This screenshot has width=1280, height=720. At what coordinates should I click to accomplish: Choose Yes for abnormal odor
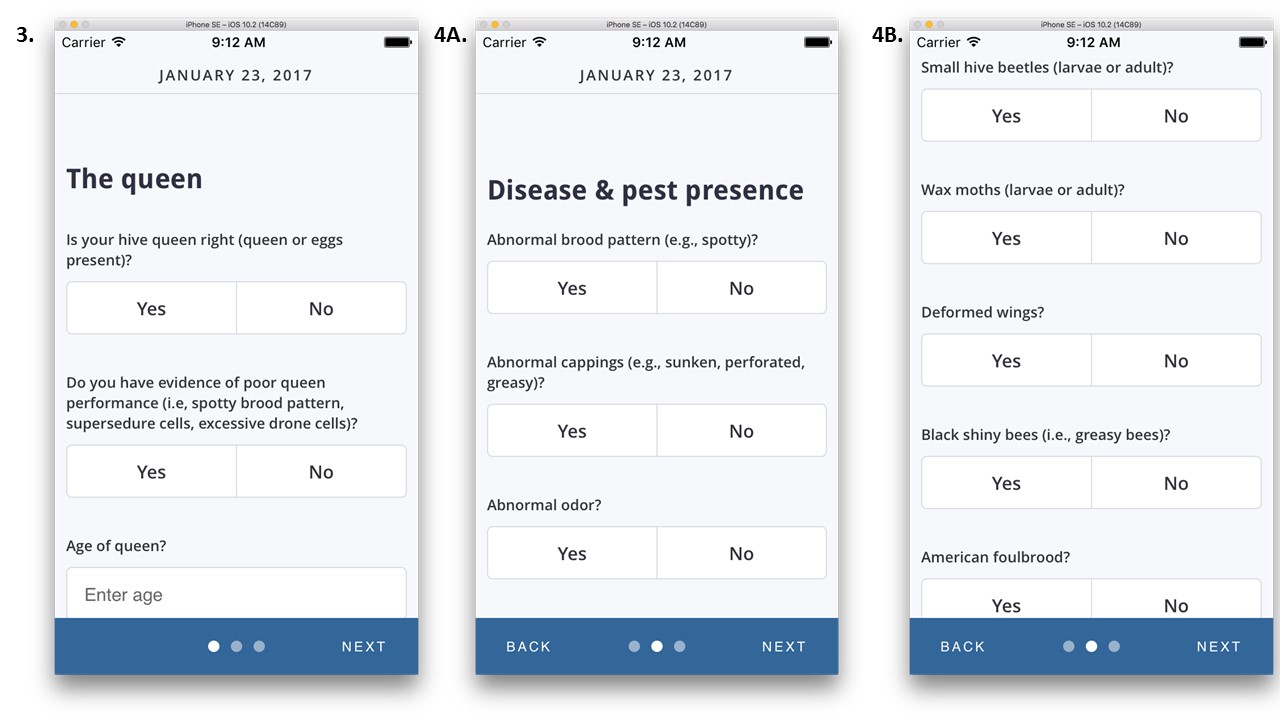tap(572, 553)
